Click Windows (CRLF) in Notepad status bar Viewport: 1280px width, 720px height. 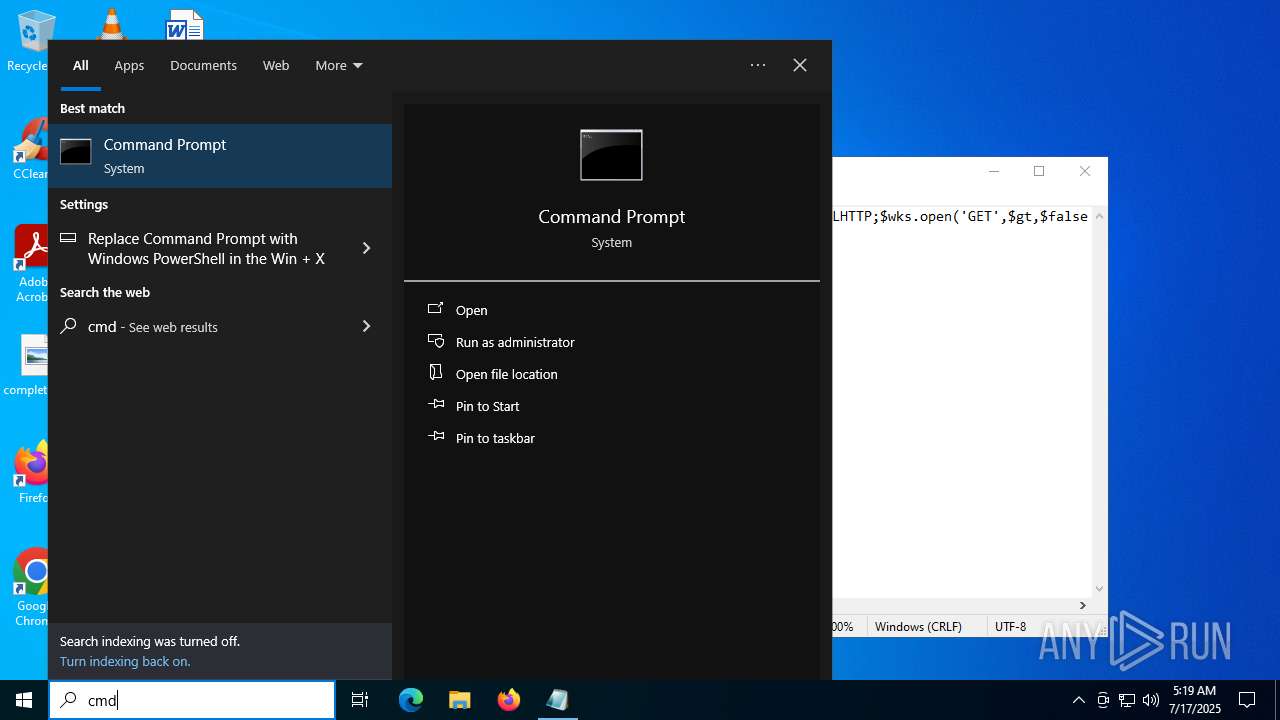[x=918, y=626]
